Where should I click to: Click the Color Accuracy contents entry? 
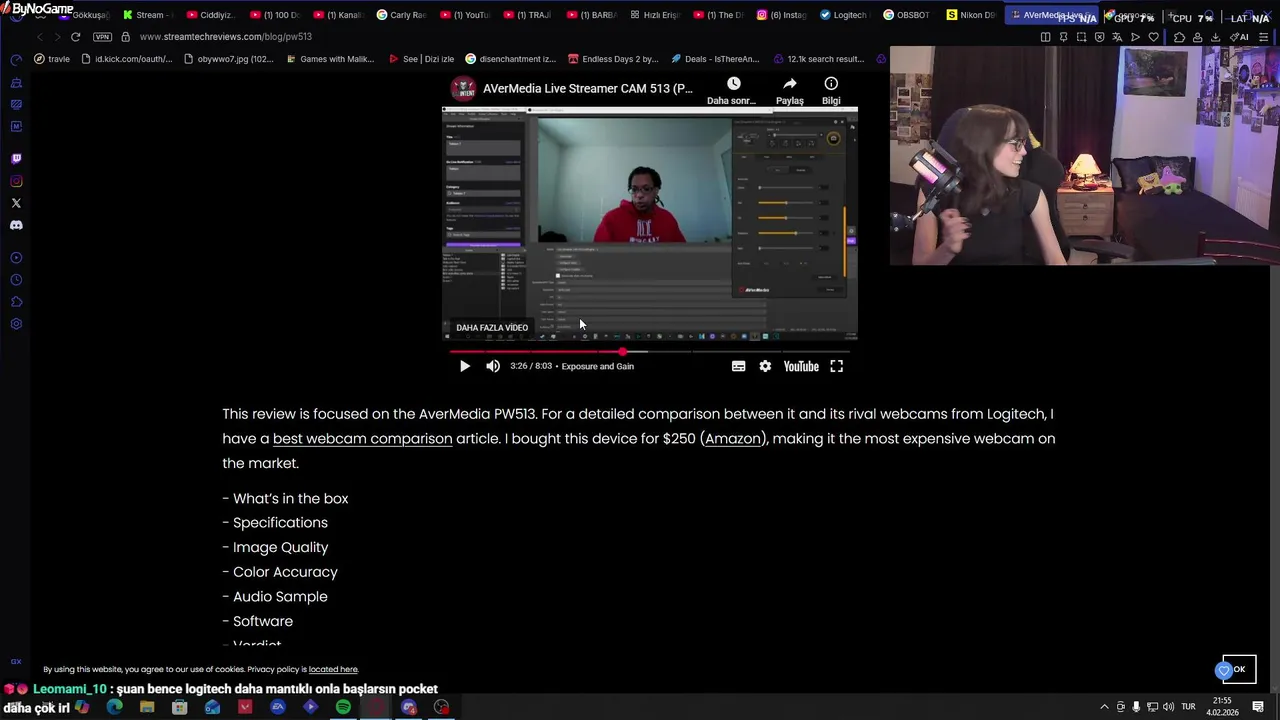point(285,572)
